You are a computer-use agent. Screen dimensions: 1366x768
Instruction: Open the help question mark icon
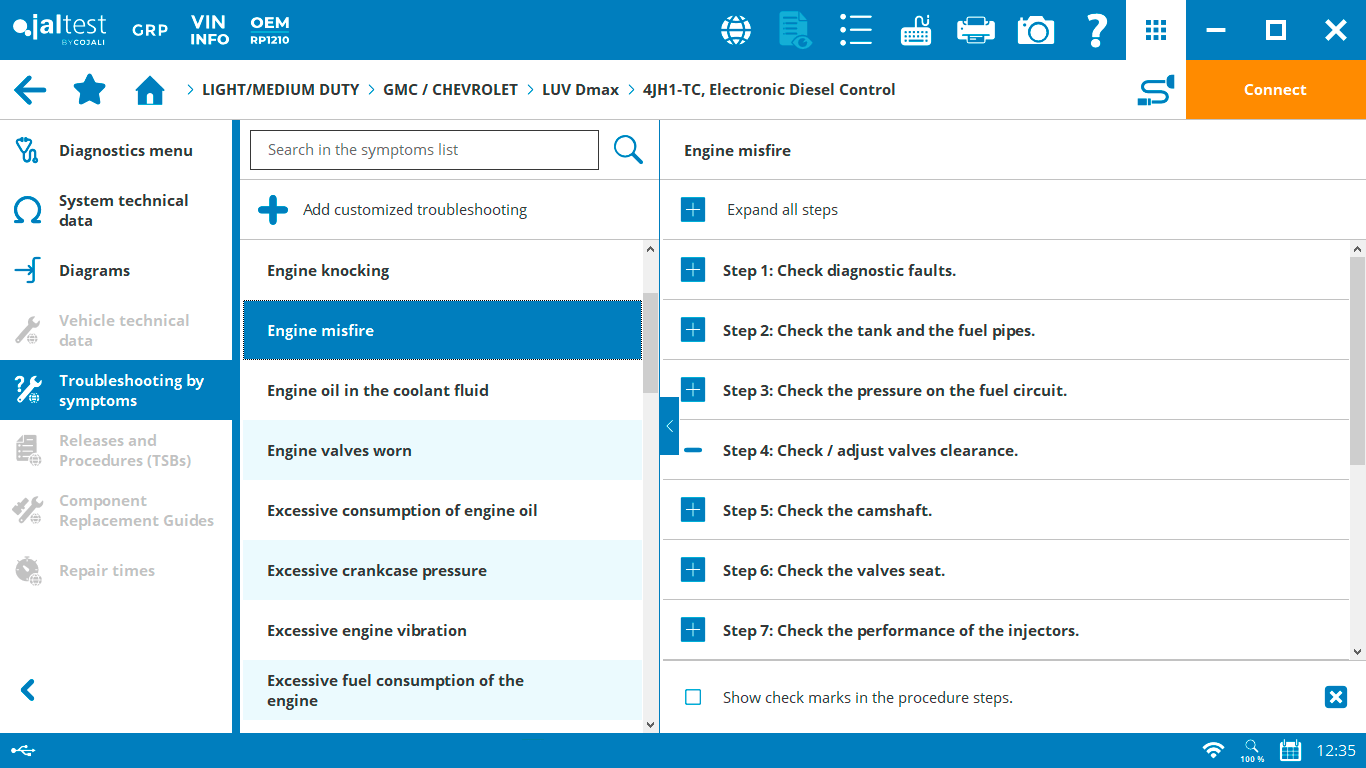[1096, 30]
